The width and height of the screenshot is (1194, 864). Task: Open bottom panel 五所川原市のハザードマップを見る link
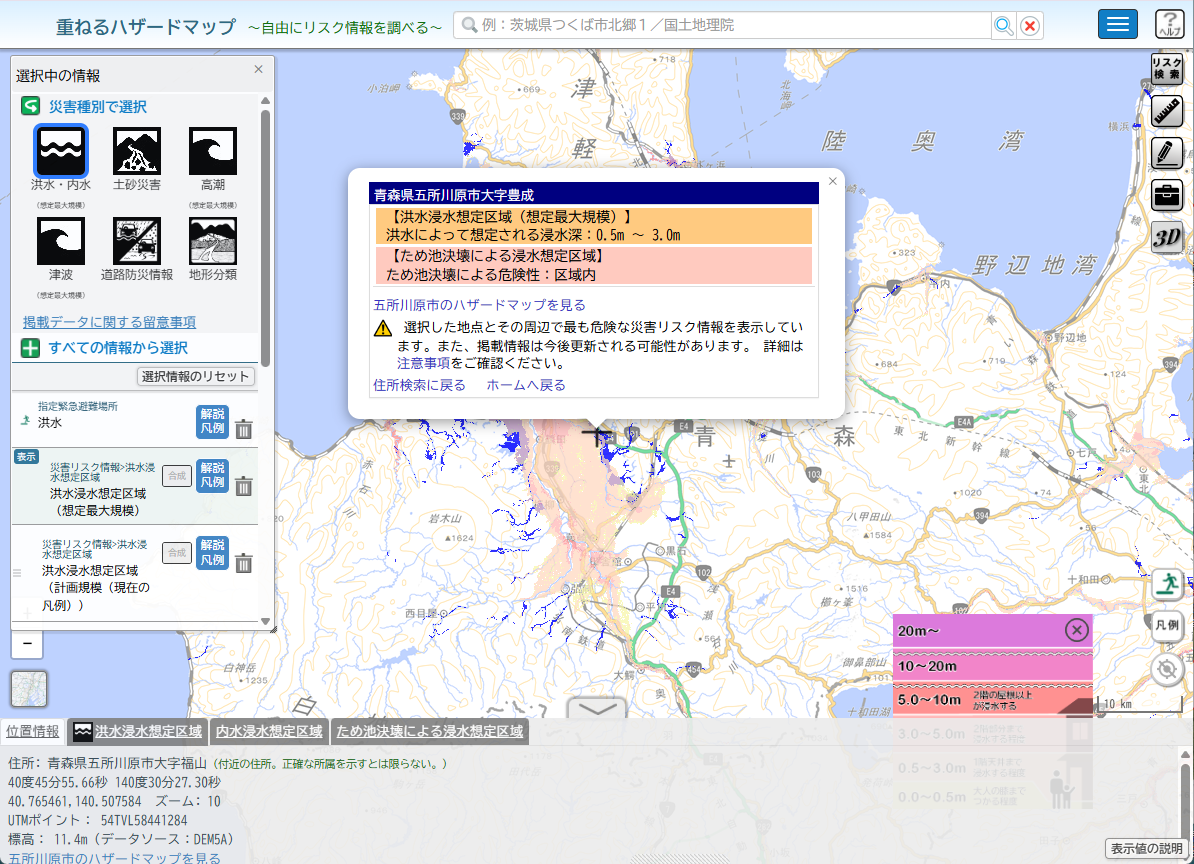tap(114, 857)
